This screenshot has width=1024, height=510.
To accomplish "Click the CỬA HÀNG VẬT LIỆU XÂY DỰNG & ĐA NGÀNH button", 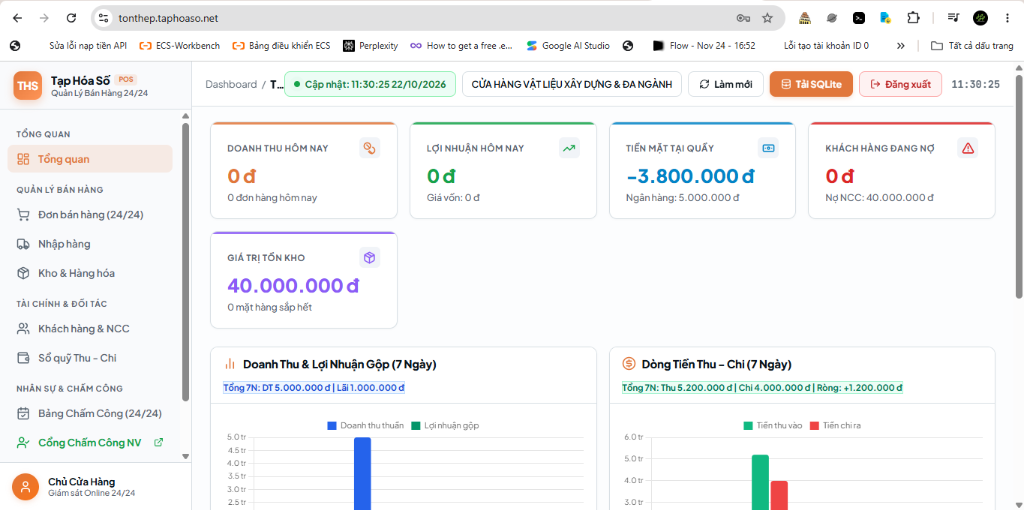I will click(x=571, y=84).
